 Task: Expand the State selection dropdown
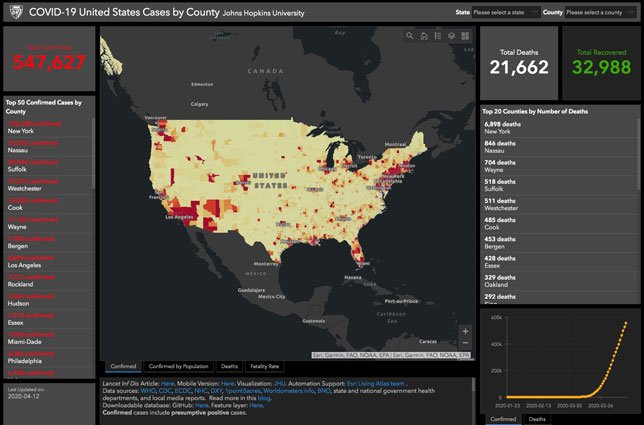[506, 12]
